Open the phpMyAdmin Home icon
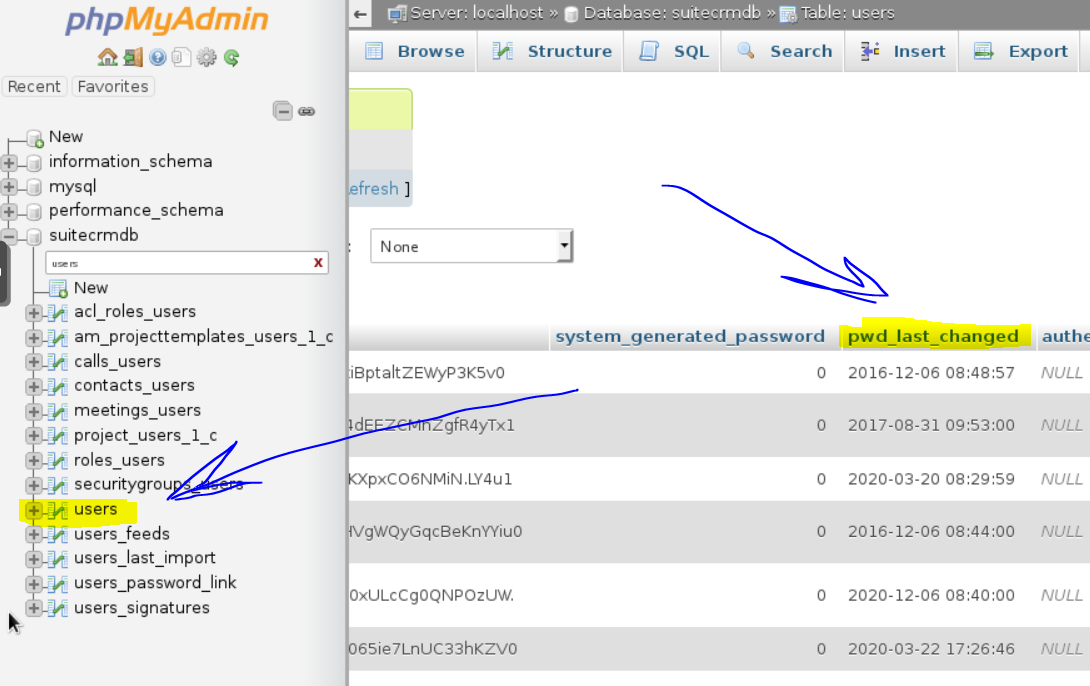Image resolution: width=1090 pixels, height=686 pixels. 107,57
